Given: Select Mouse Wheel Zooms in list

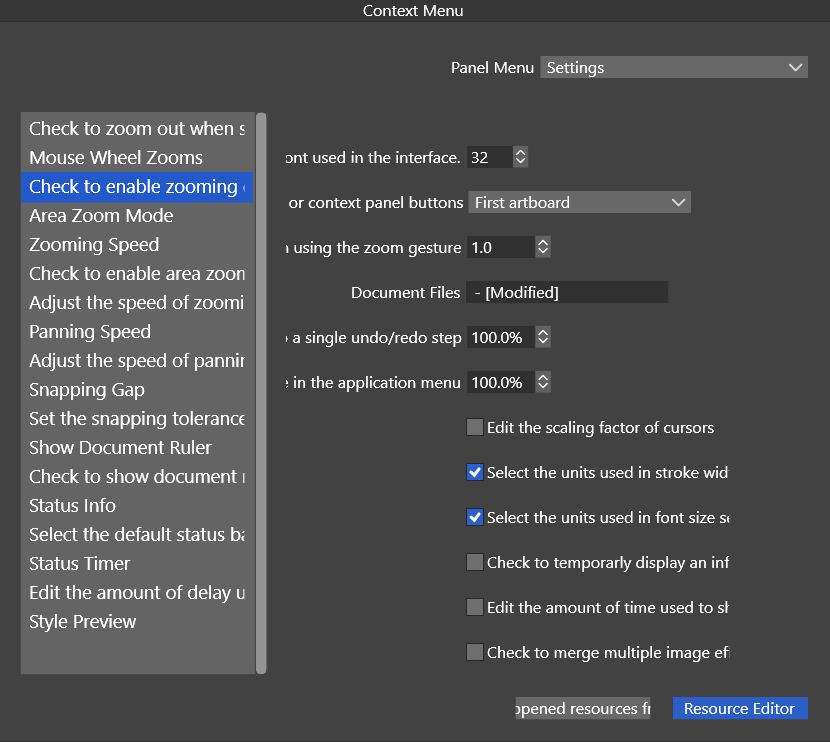Looking at the screenshot, I should [116, 158].
